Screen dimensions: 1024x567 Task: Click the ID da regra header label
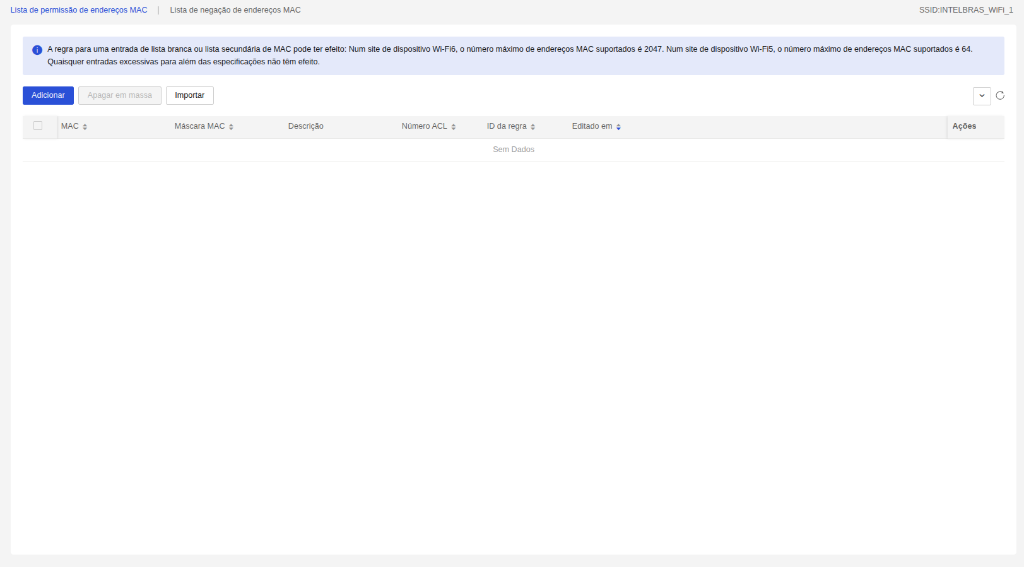tap(507, 126)
